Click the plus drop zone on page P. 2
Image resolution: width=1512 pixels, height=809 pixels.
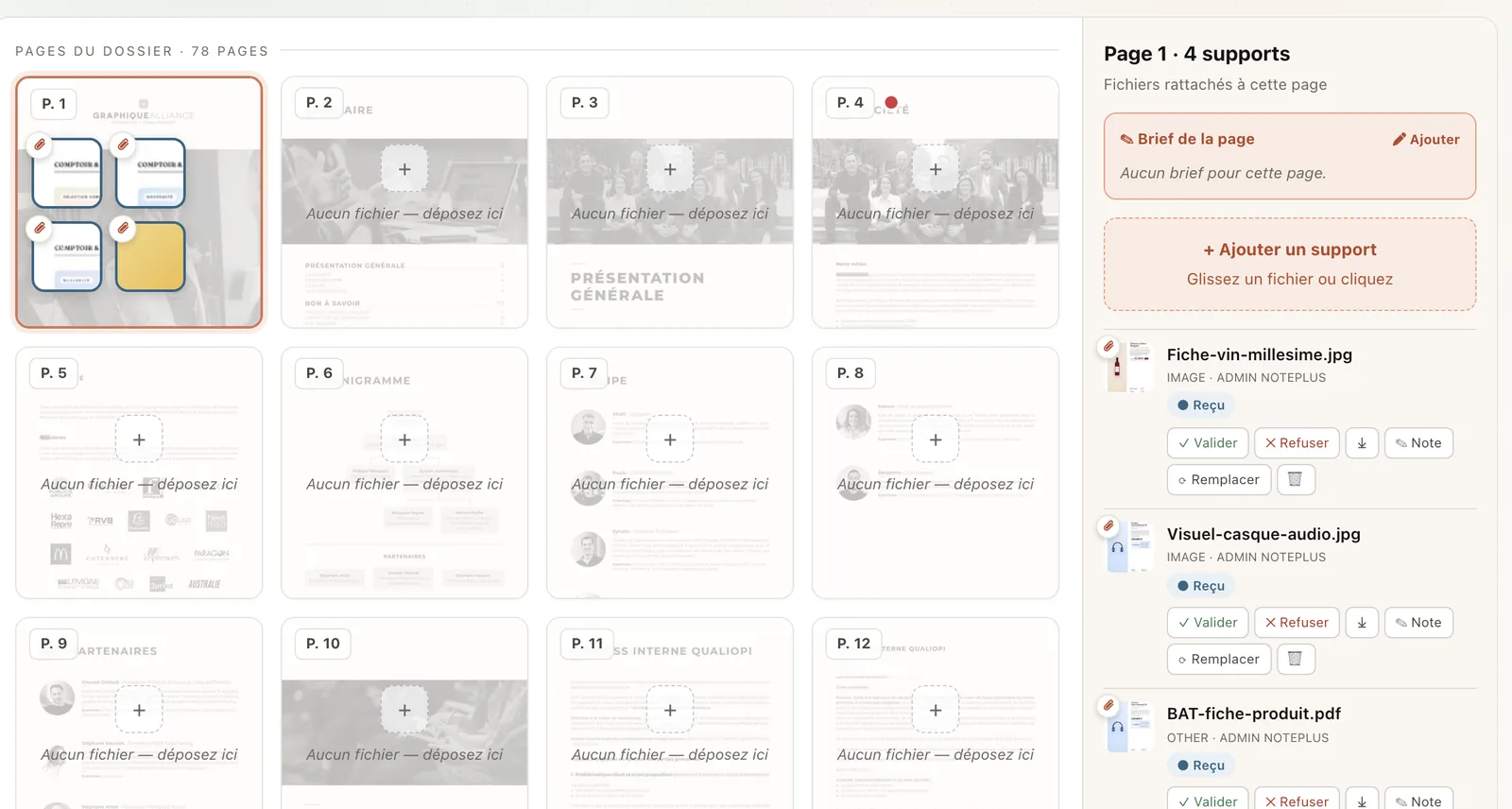click(404, 169)
